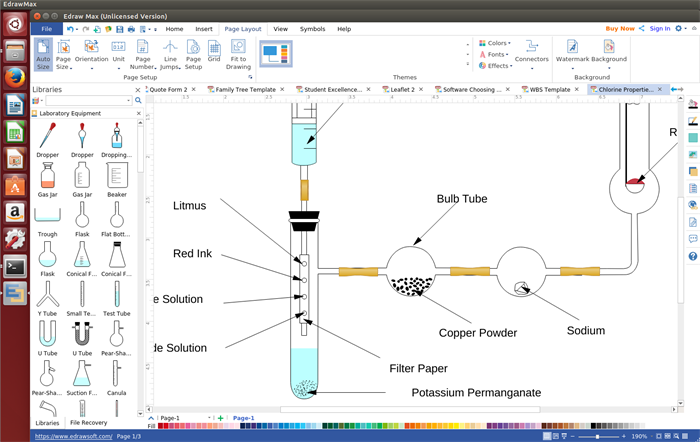Open the Page Setup icon
Screen dimensions: 700x442
point(193,54)
